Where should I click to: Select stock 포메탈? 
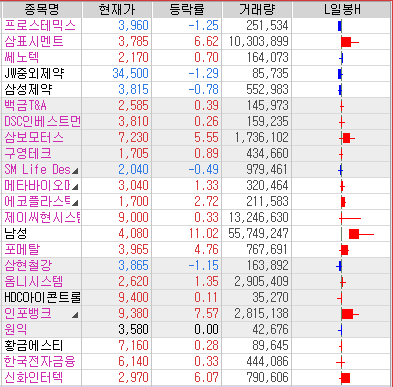point(22,250)
